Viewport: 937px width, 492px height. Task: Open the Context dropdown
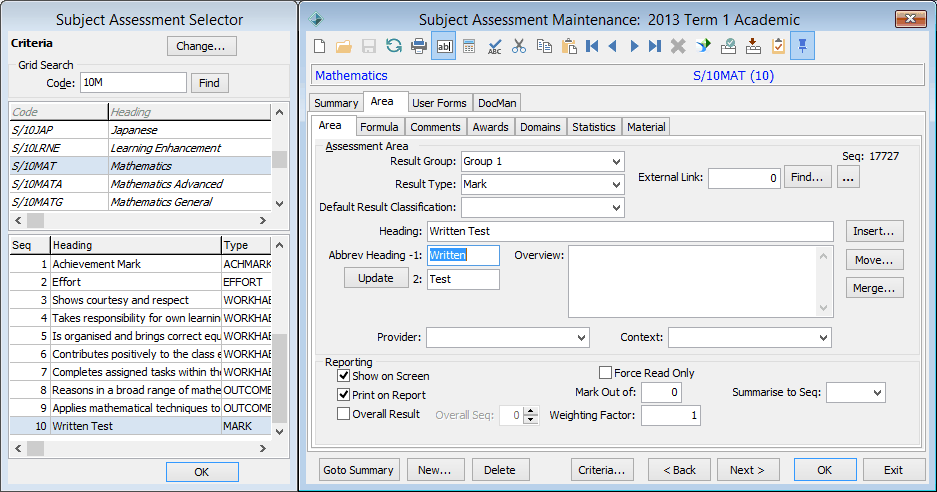[823, 338]
